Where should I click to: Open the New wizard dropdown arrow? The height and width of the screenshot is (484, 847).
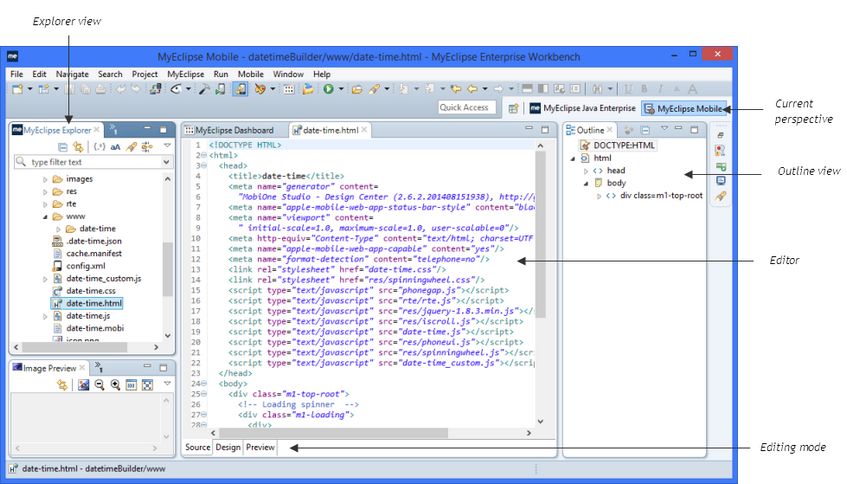pos(30,89)
